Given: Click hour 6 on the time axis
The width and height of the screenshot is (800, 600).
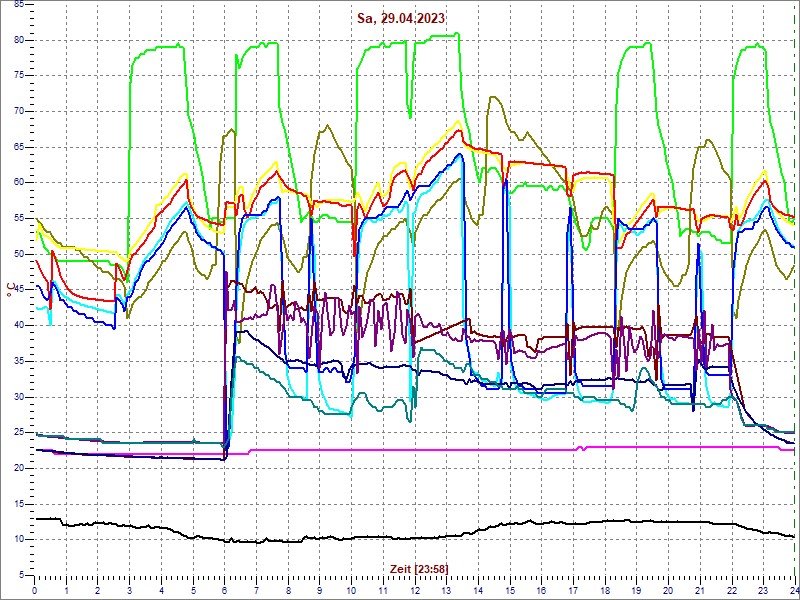Looking at the screenshot, I should tap(224, 590).
